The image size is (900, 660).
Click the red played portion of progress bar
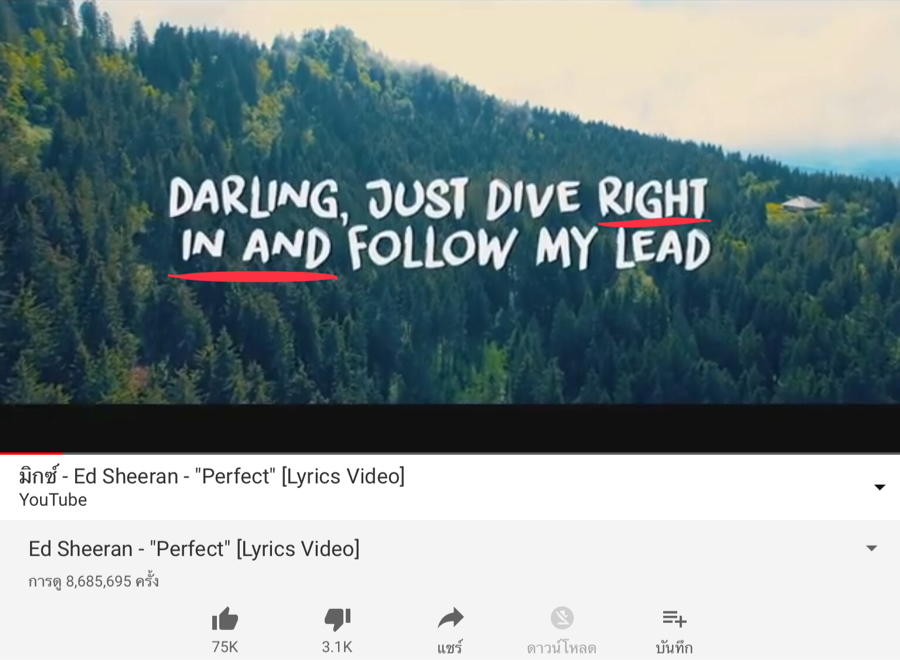pyautogui.click(x=31, y=453)
